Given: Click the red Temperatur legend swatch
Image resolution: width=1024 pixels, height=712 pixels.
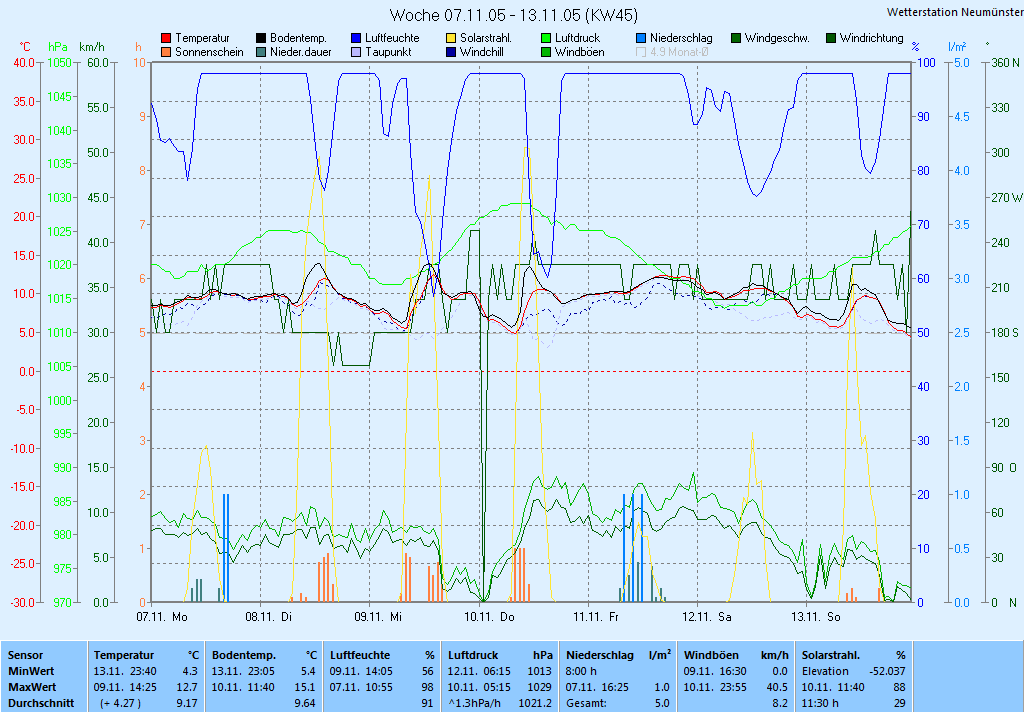Looking at the screenshot, I should (x=166, y=38).
